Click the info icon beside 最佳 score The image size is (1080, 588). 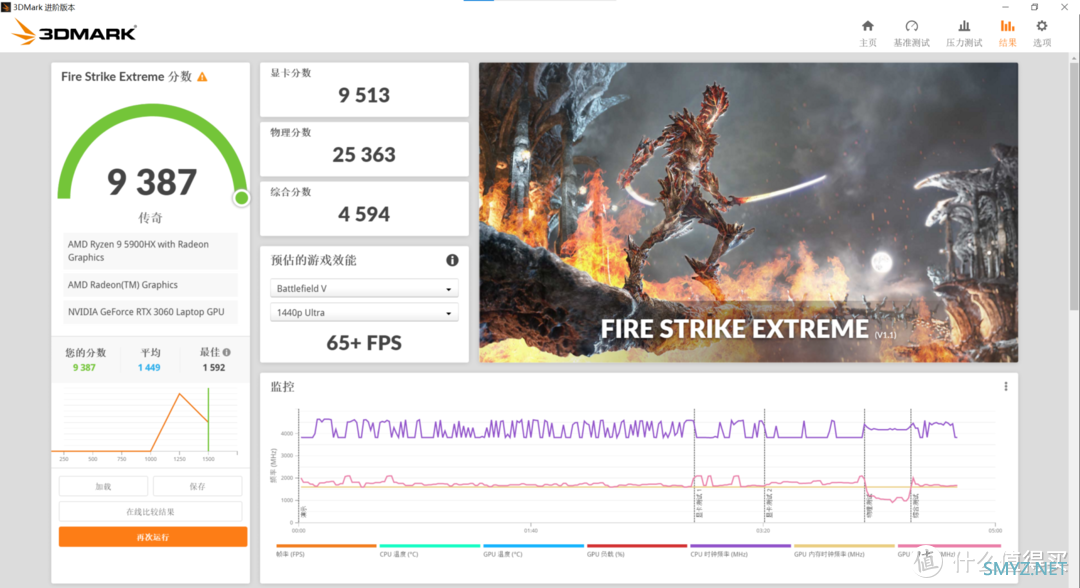[x=227, y=352]
